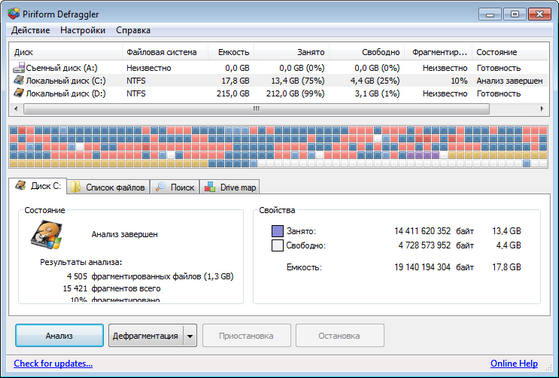The image size is (559, 378).
Task: Switch to the Список файлов tab
Action: [x=108, y=187]
